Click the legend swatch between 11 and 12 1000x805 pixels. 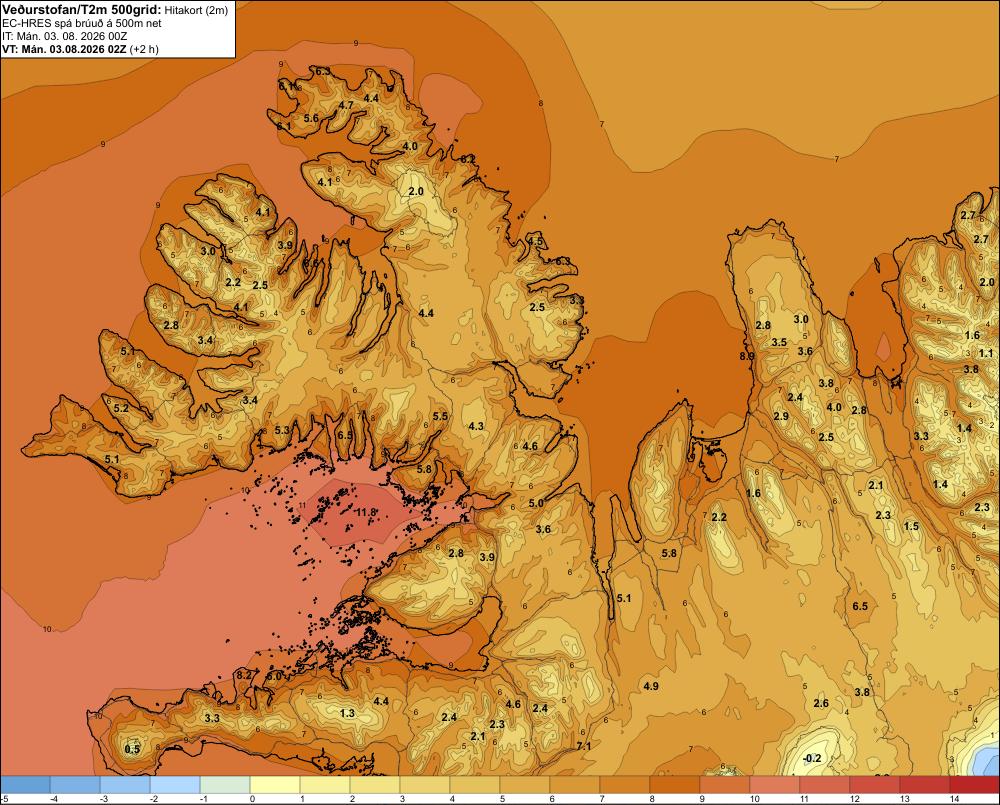tap(824, 785)
